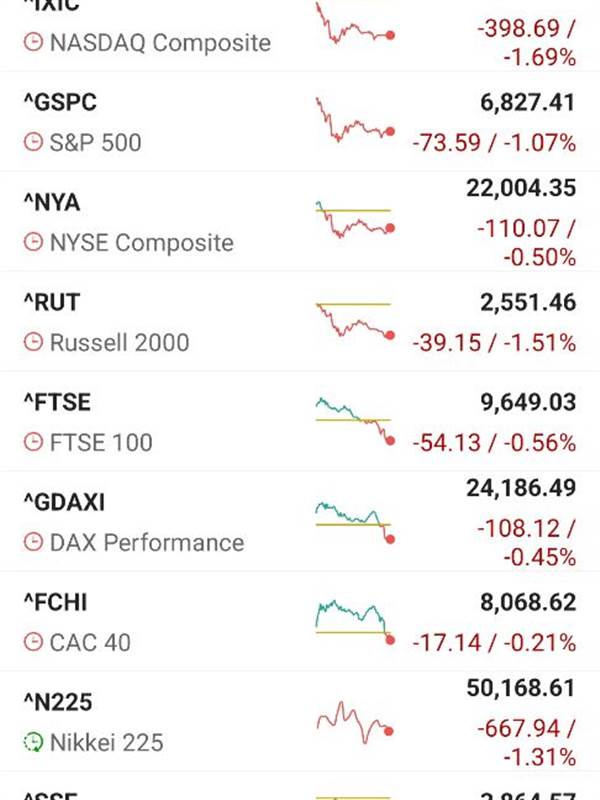Screen dimensions: 600x800
Task: View the CAC 40 sparkline chart
Action: pos(354,620)
